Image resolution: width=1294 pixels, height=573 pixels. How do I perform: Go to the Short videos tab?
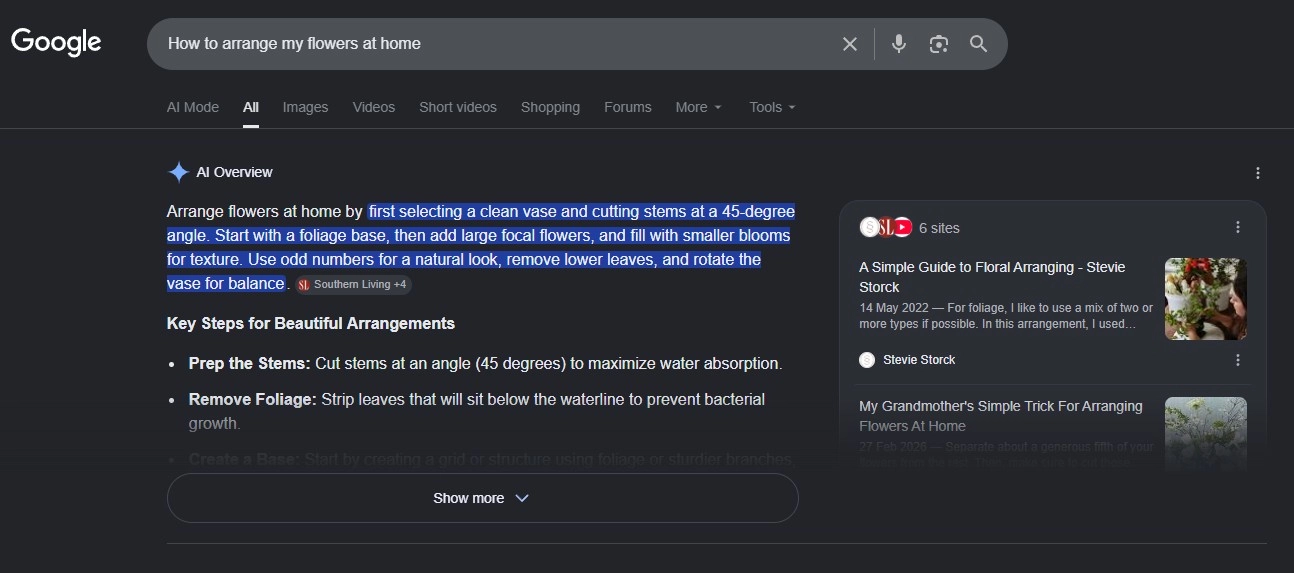[458, 107]
